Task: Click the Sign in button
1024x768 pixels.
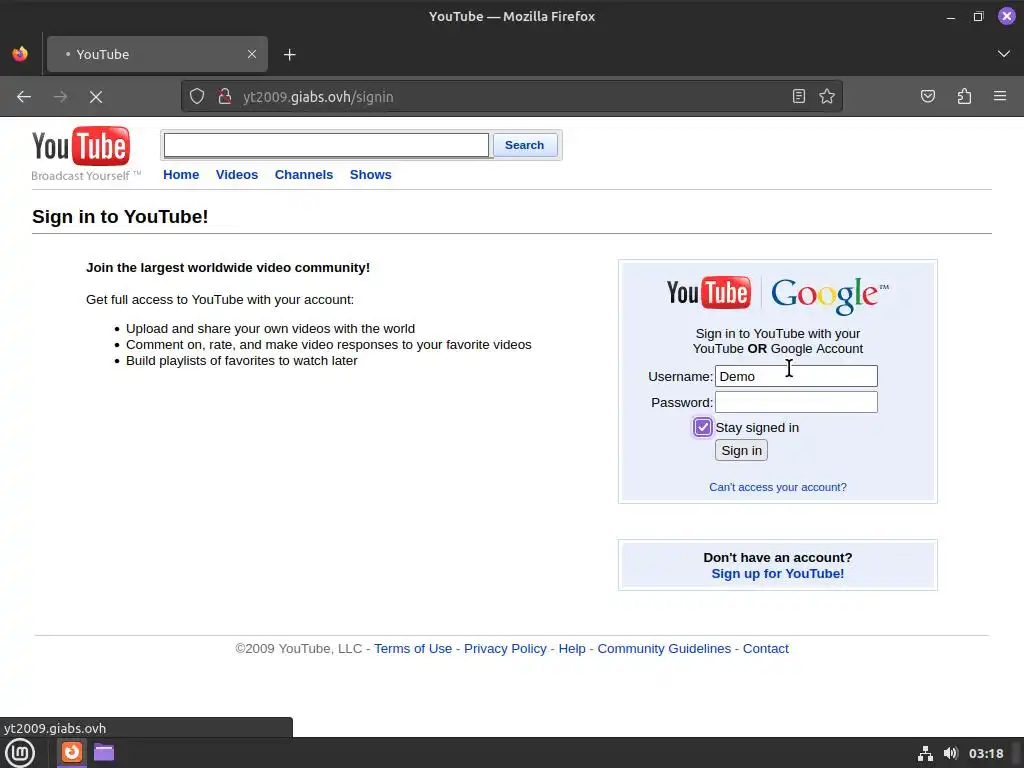Action: click(x=741, y=451)
